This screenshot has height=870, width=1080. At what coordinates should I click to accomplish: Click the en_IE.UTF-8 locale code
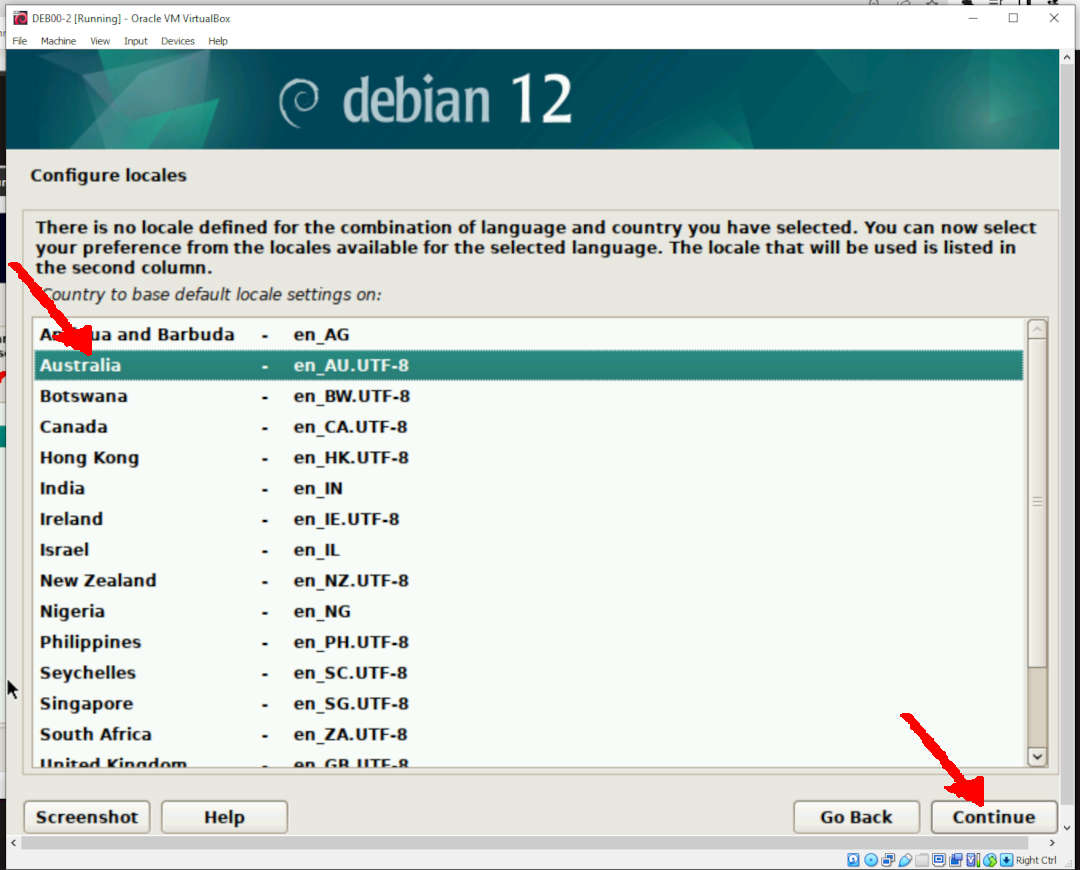[x=346, y=519]
